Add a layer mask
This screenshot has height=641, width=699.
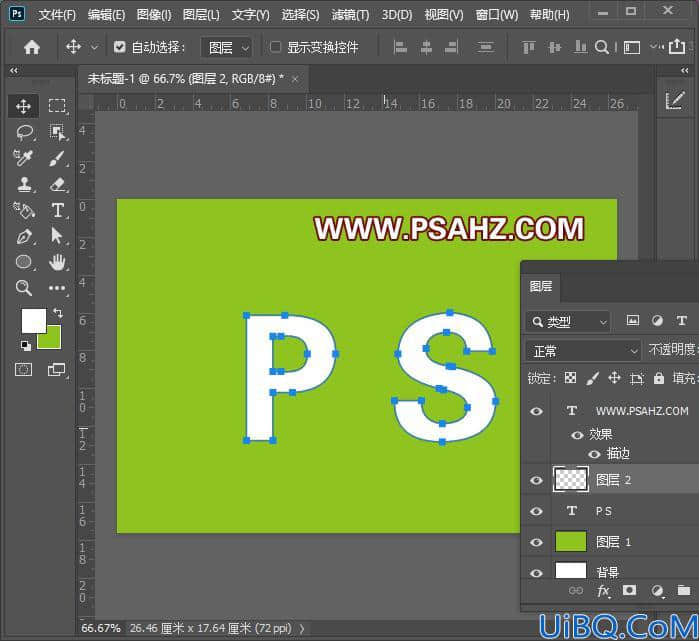[x=629, y=590]
